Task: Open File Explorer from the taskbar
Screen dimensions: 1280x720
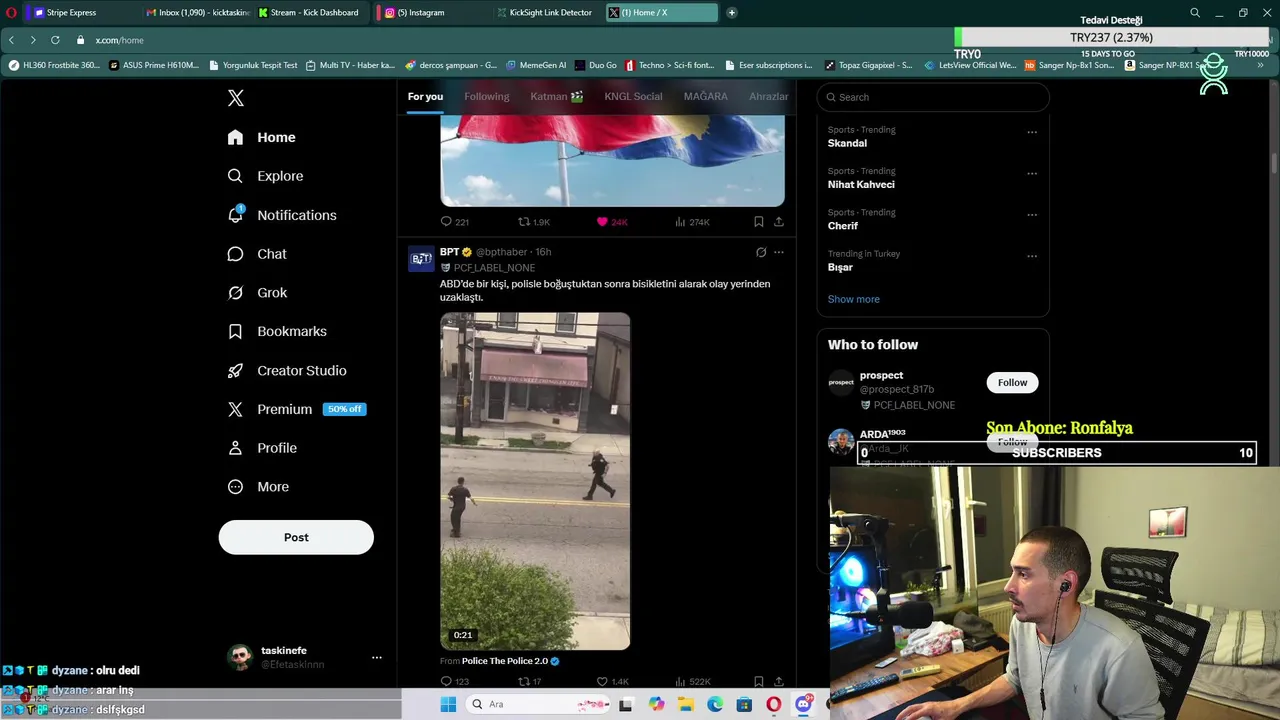Action: click(686, 704)
